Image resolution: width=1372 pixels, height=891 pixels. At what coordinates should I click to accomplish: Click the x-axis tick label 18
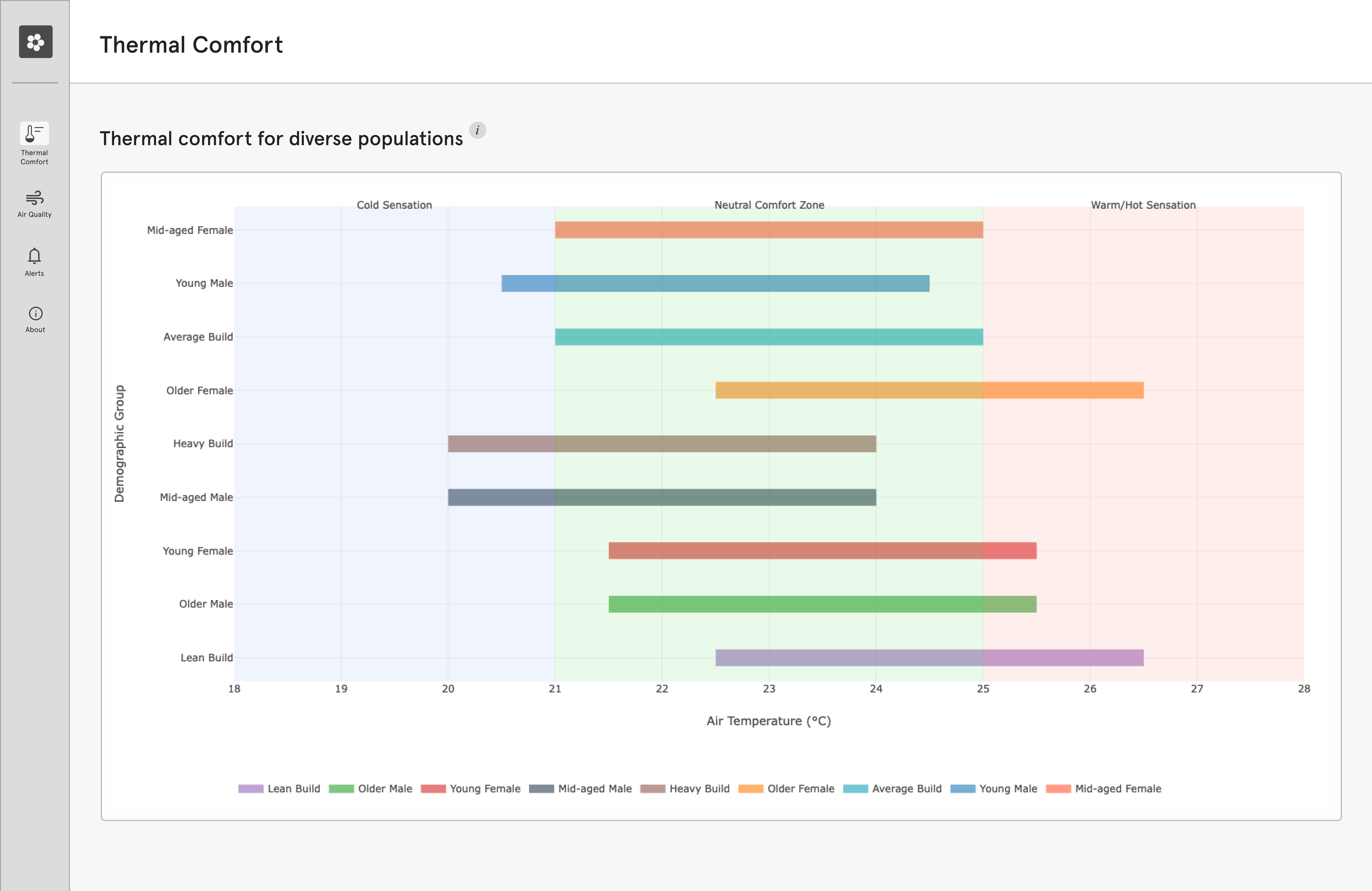point(234,689)
